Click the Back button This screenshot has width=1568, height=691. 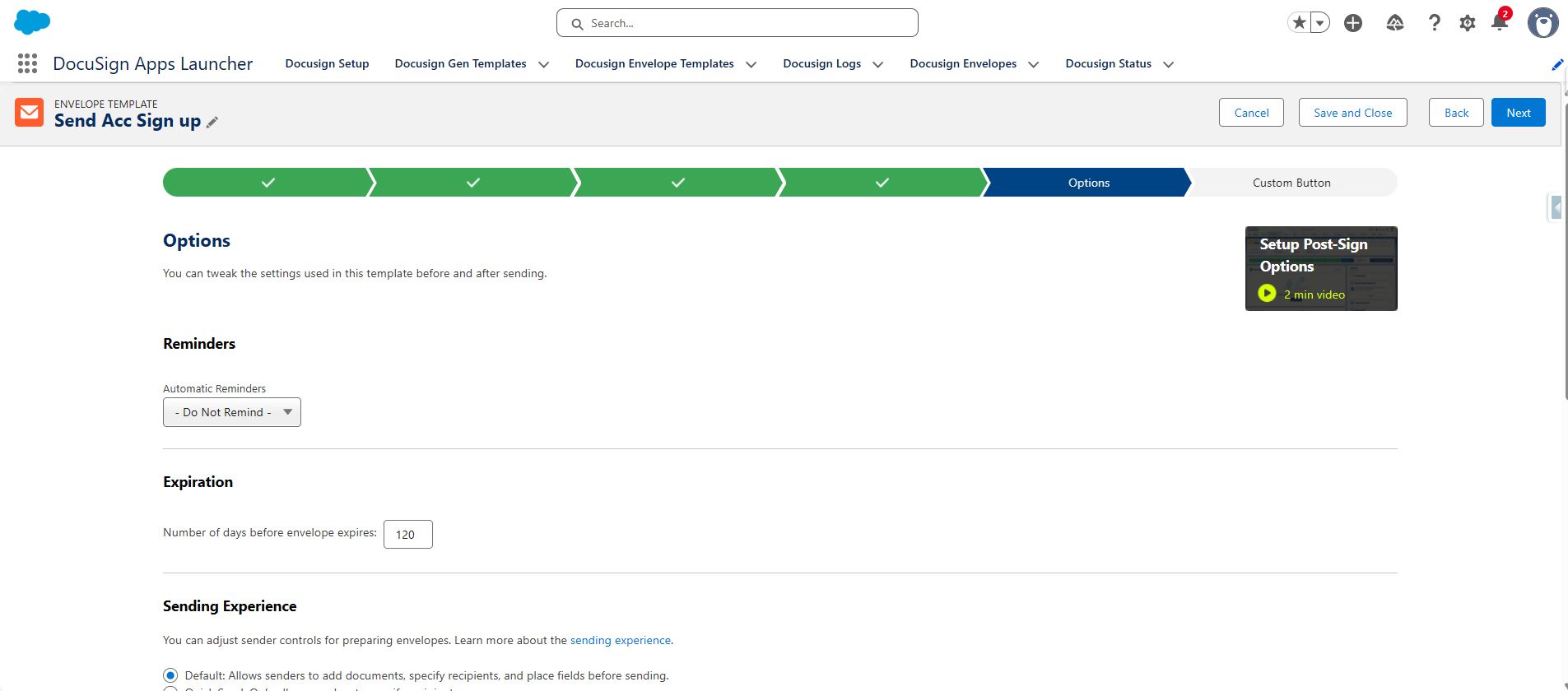click(1456, 113)
